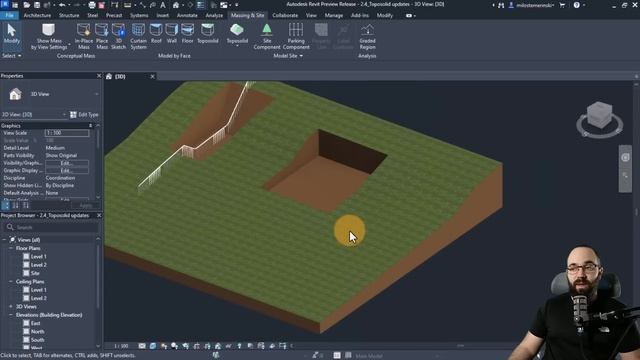Click the Text 'A' quick access tool

[x=163, y=5]
